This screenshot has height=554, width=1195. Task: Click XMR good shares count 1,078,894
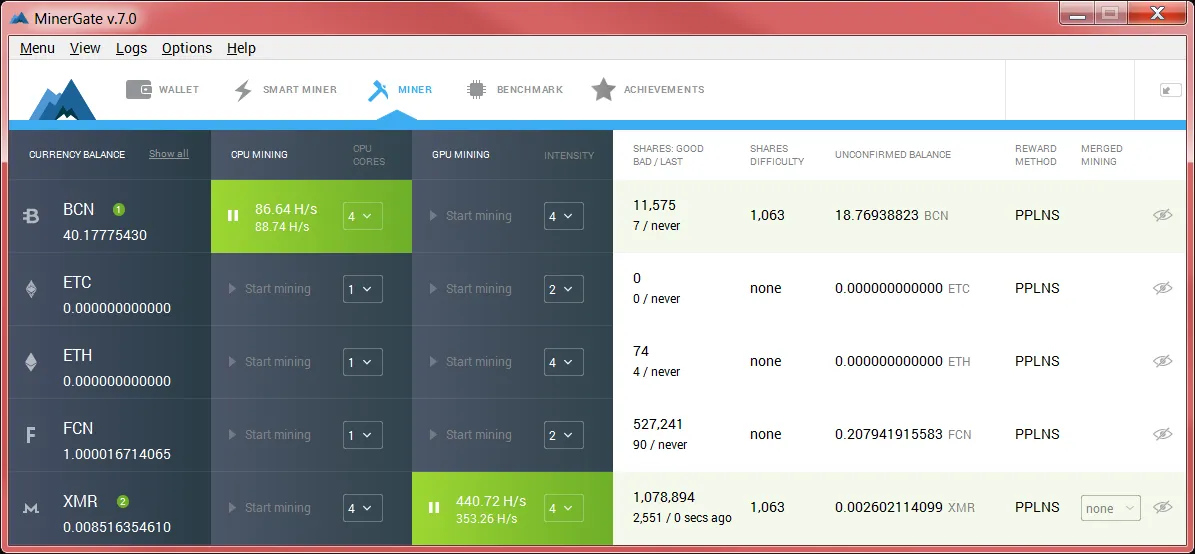(664, 498)
